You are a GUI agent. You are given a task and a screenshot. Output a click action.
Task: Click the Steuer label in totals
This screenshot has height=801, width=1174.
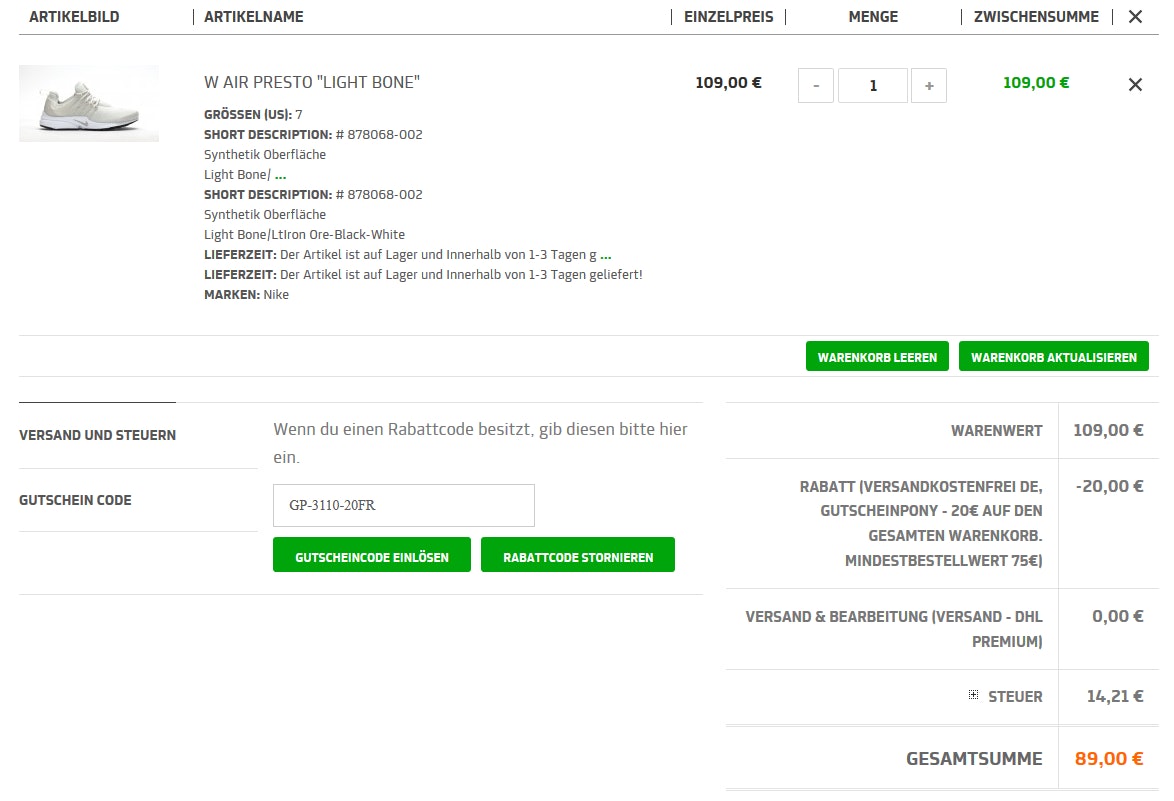click(1014, 697)
